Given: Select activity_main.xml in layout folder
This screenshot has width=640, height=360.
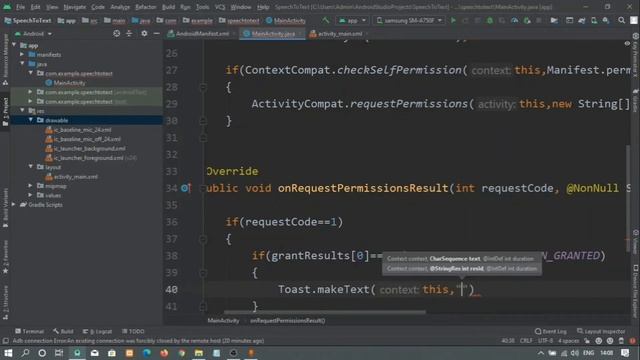Looking at the screenshot, I should (72, 177).
